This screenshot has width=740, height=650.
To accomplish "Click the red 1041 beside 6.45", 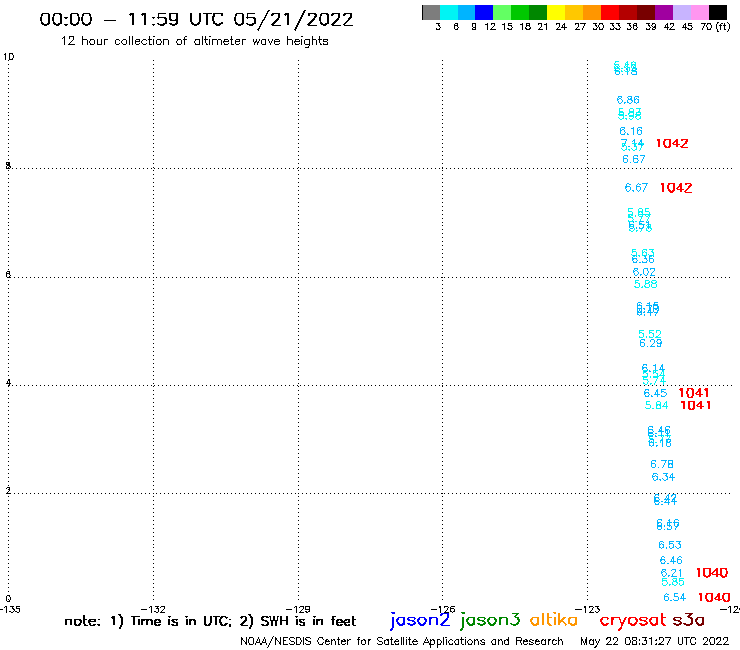I will pyautogui.click(x=694, y=393).
